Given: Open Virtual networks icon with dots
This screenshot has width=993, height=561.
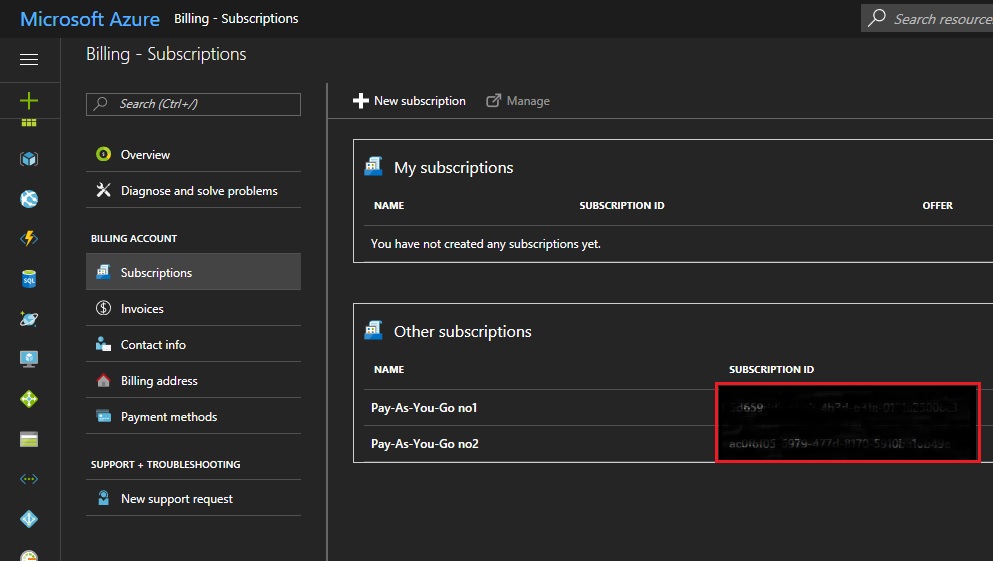Looking at the screenshot, I should tap(29, 479).
